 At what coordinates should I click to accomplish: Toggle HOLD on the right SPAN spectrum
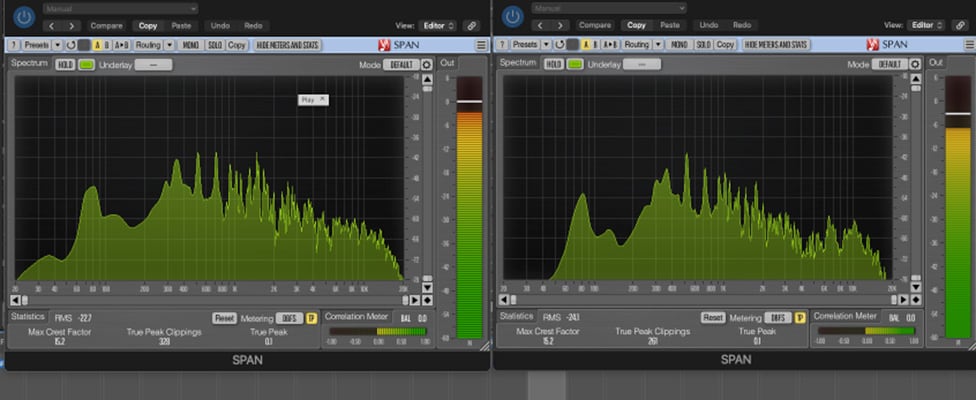553,65
